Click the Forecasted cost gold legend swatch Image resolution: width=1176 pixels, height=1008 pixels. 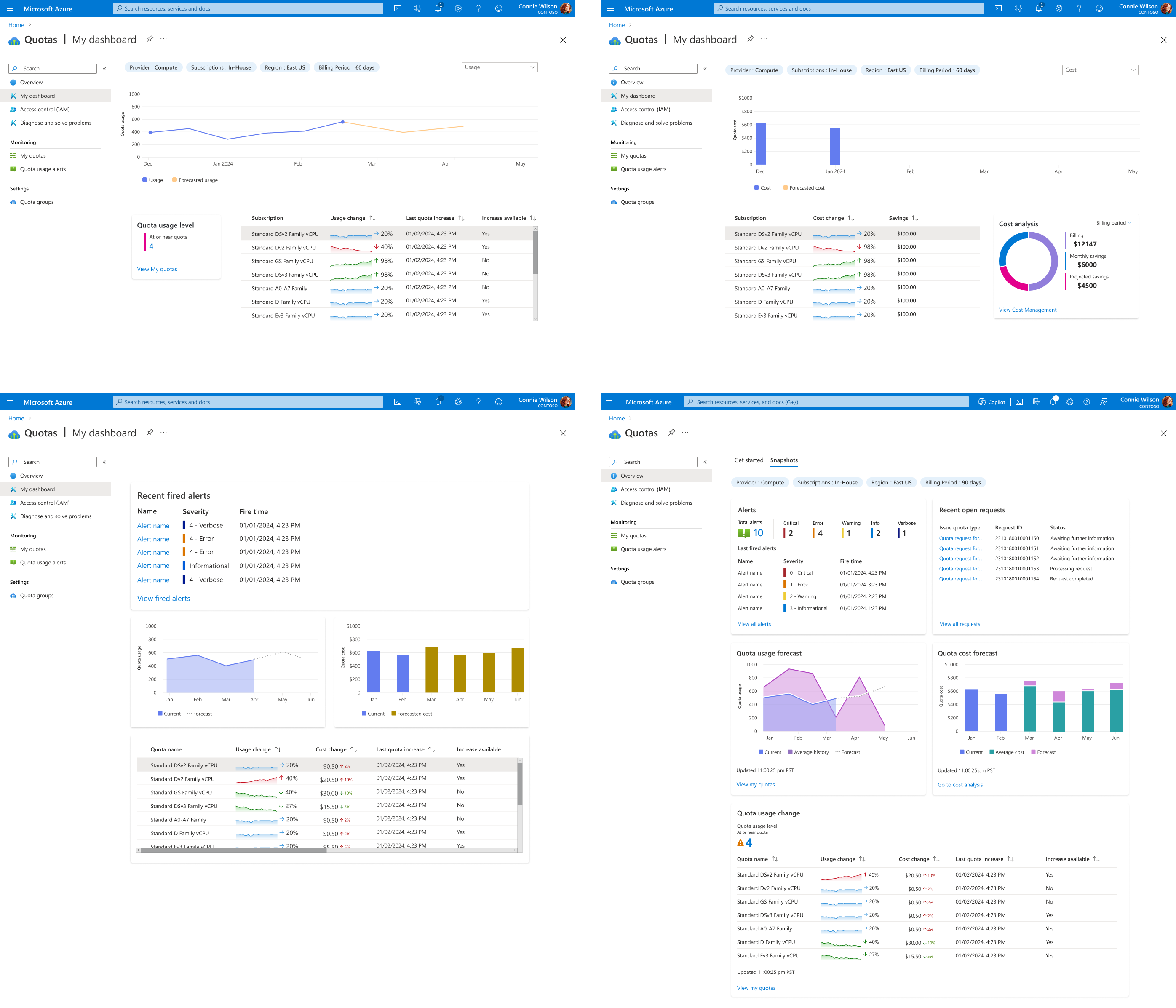coord(393,714)
